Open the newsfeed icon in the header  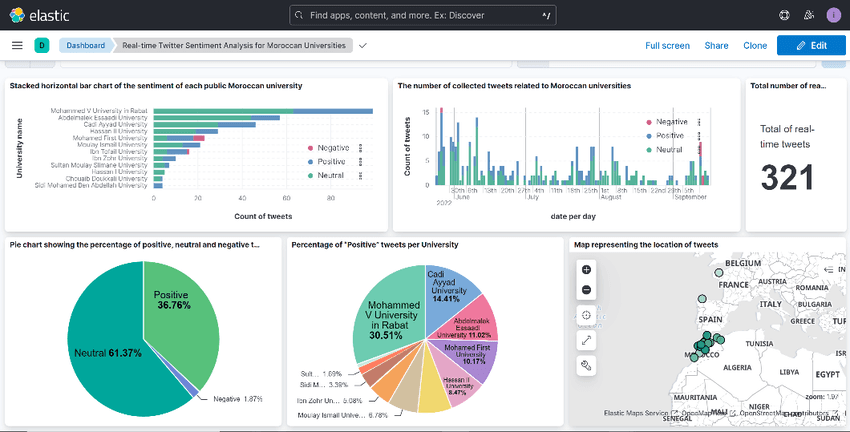pyautogui.click(x=809, y=15)
